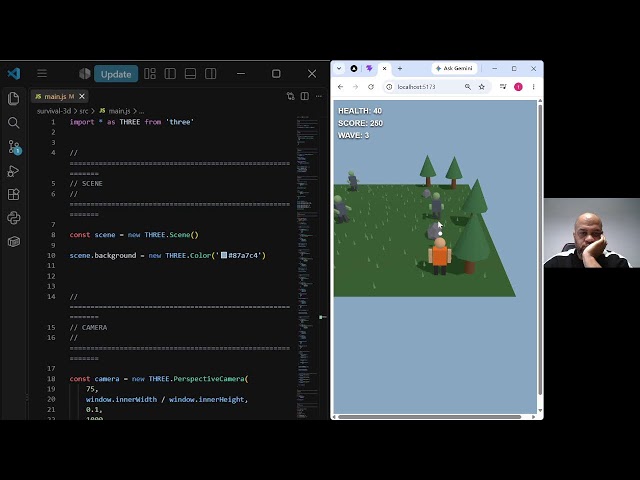
Task: Go back in Chrome
Action: (x=340, y=87)
